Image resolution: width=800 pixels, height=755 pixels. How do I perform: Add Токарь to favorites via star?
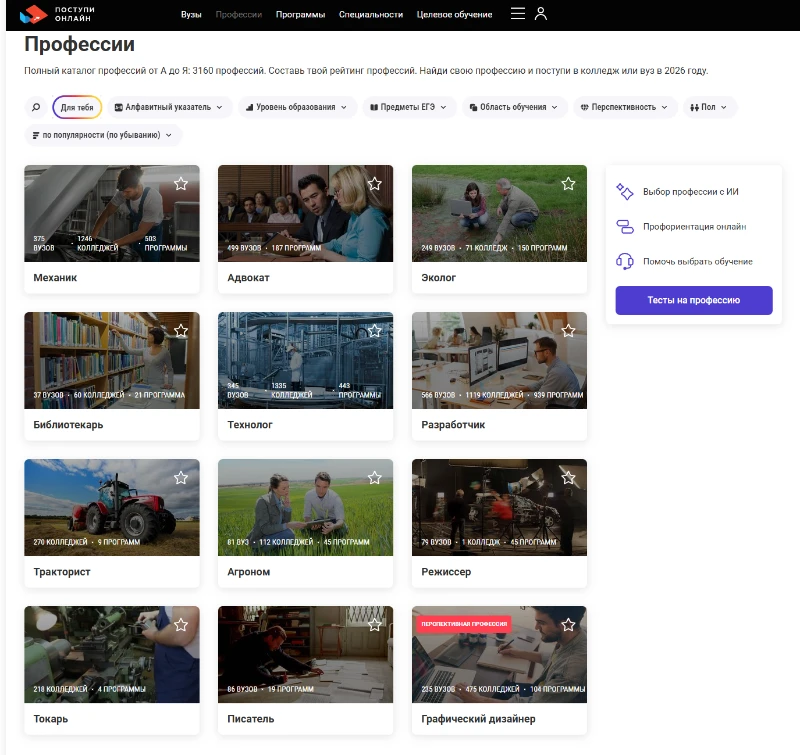pyautogui.click(x=181, y=625)
